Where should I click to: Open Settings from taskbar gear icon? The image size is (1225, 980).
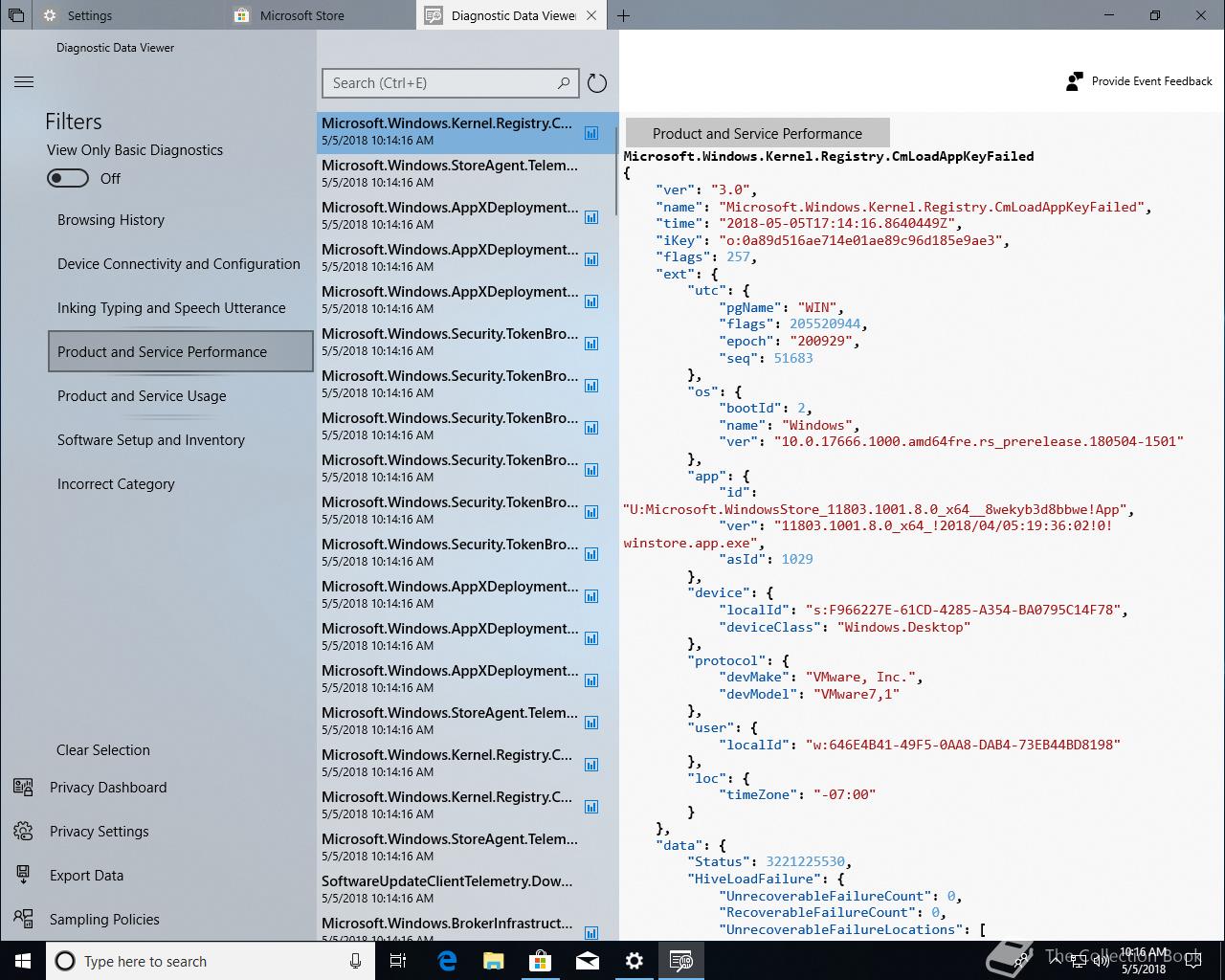635,961
